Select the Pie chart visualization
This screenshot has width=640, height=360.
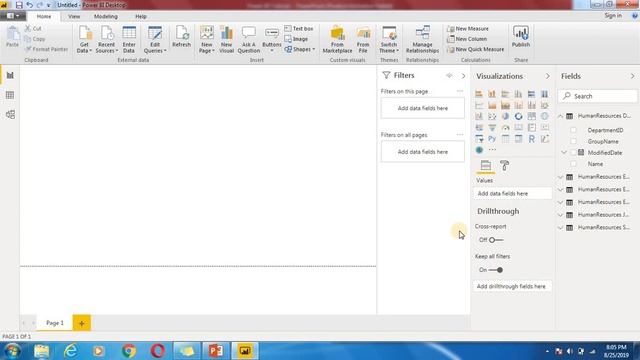click(x=505, y=116)
